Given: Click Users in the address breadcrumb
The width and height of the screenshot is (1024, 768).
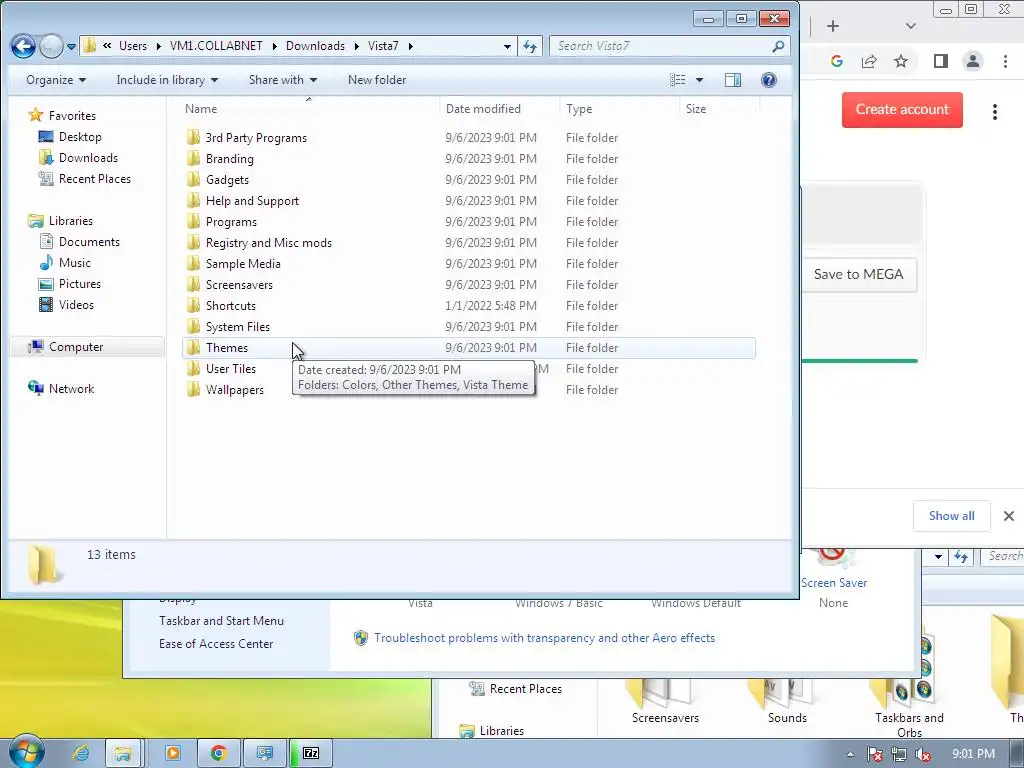Looking at the screenshot, I should 133,46.
